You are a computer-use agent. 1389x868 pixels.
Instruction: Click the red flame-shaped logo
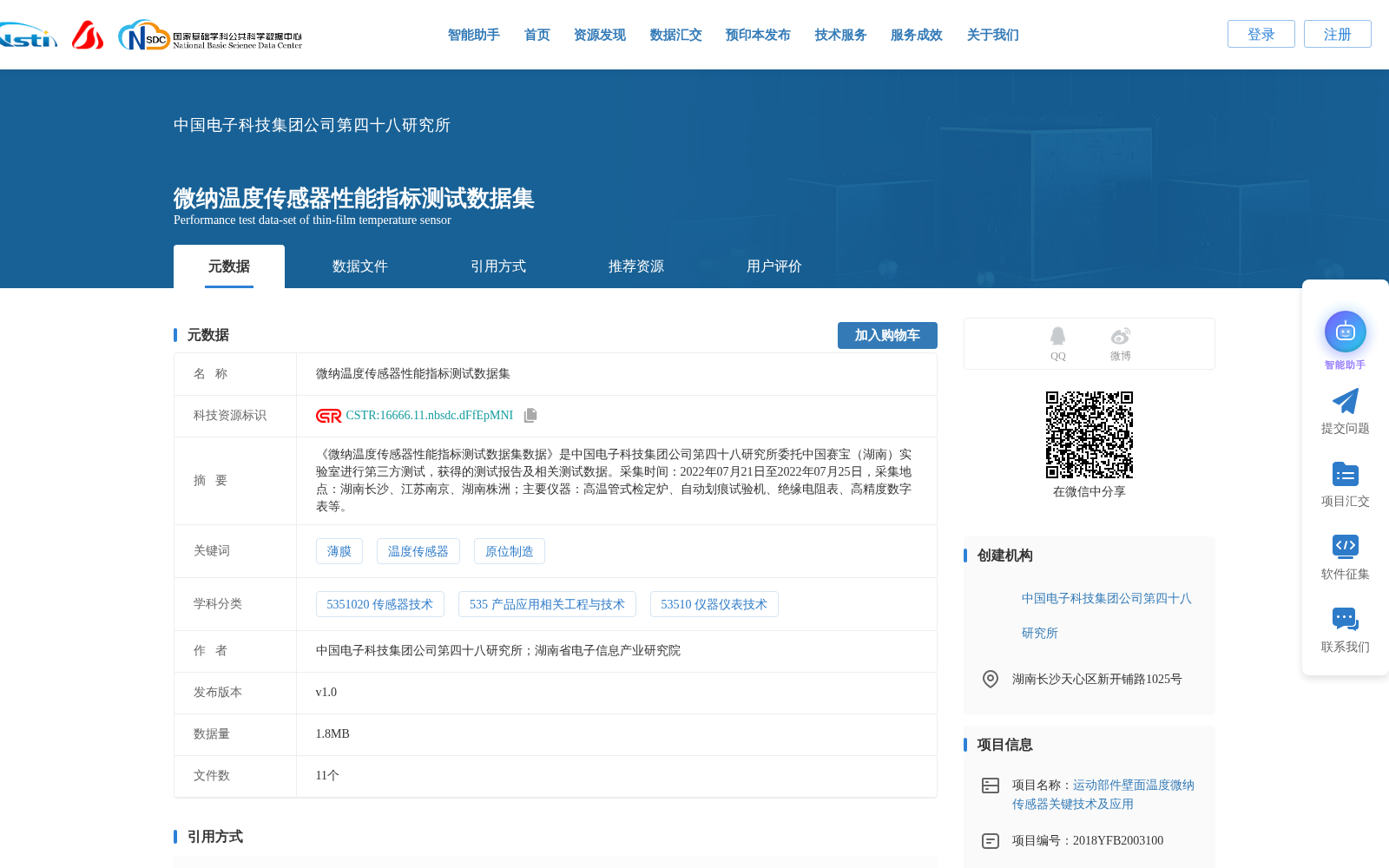point(88,35)
